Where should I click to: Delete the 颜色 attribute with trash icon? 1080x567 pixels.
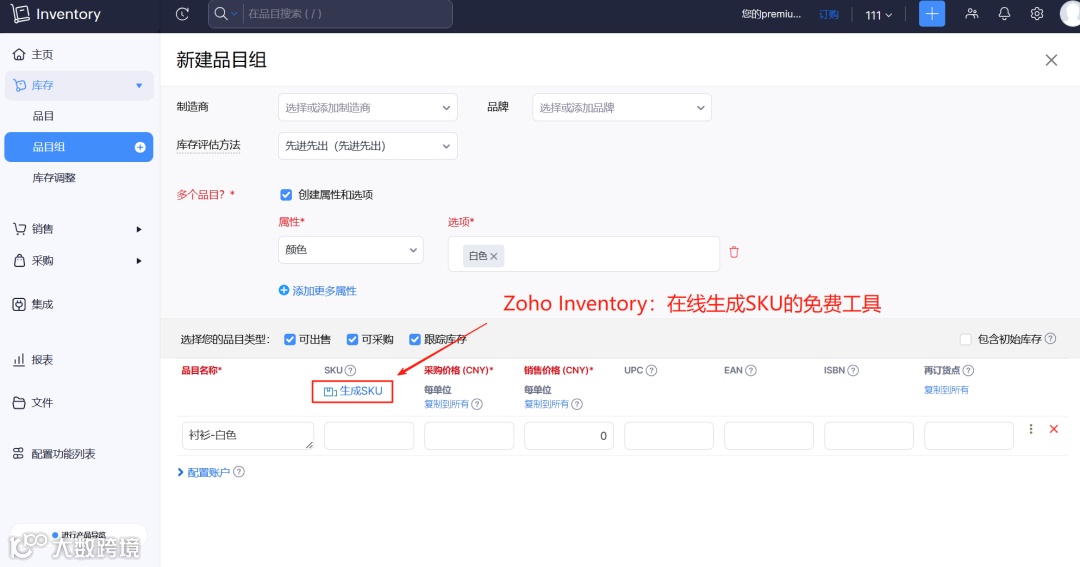coord(734,252)
